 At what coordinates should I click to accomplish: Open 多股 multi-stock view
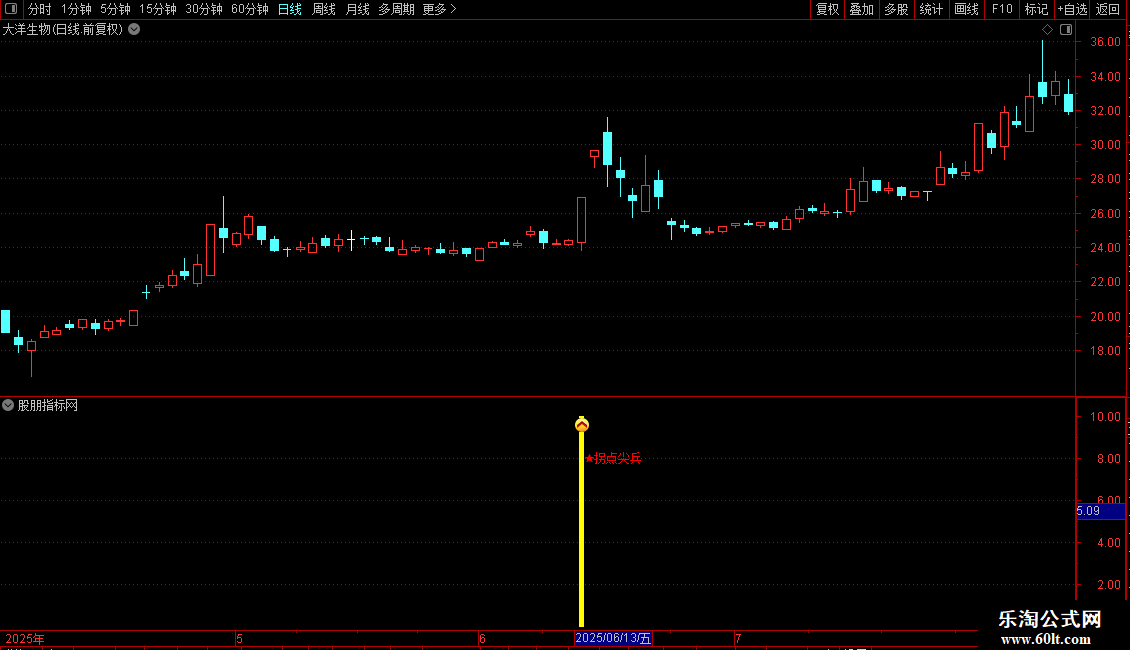pyautogui.click(x=896, y=9)
